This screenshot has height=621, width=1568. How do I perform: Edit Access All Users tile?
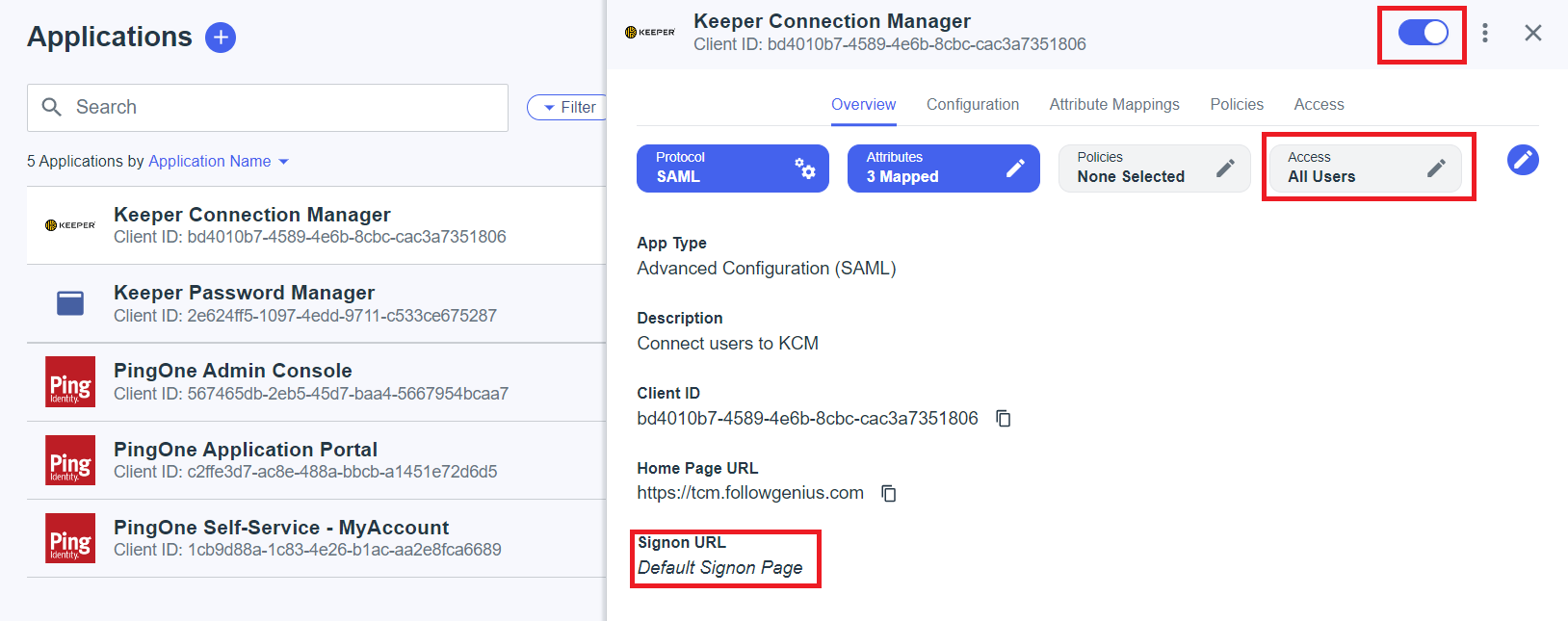point(1435,168)
